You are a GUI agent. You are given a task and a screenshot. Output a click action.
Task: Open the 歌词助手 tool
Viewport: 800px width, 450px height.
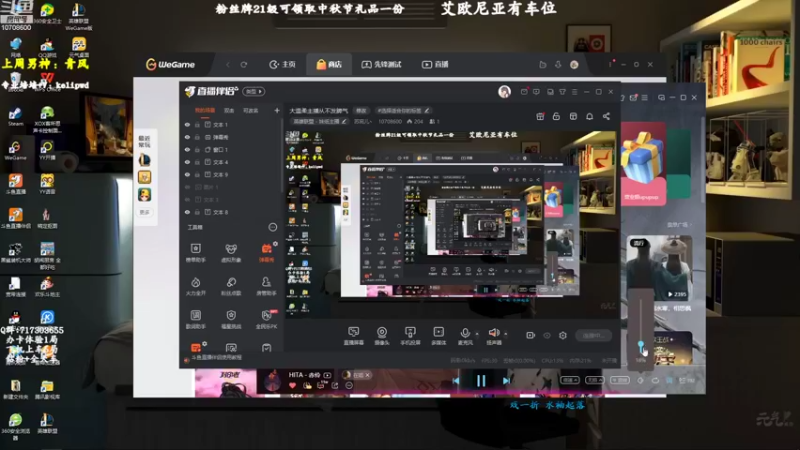[195, 319]
